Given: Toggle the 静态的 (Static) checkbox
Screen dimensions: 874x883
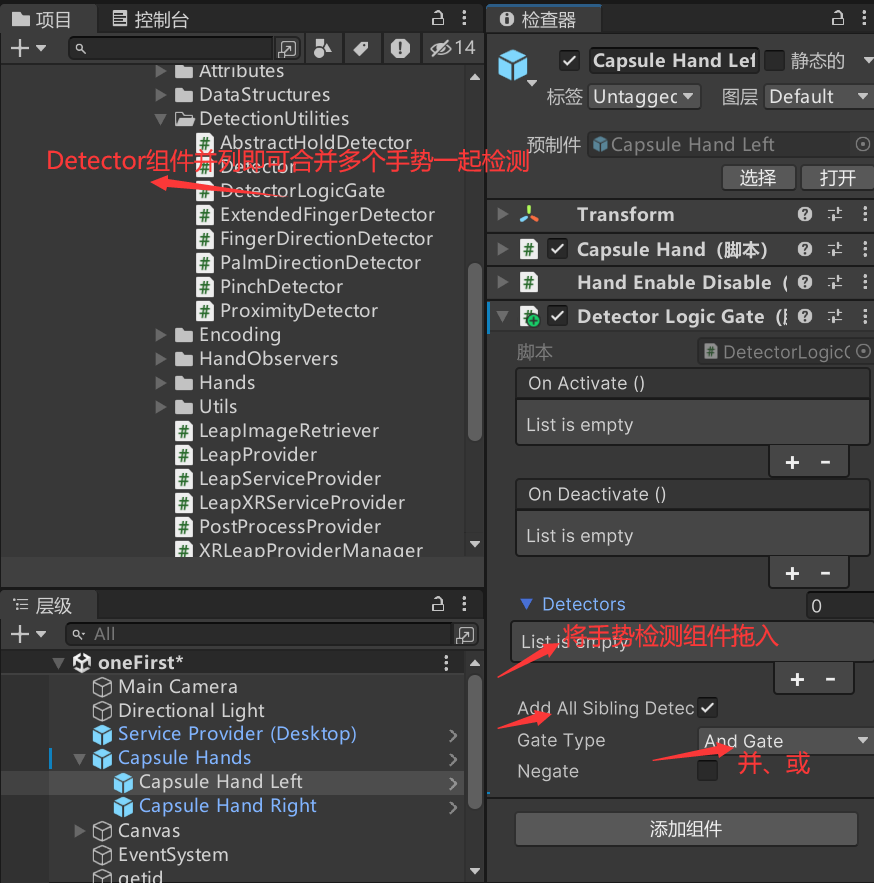Looking at the screenshot, I should 775,60.
